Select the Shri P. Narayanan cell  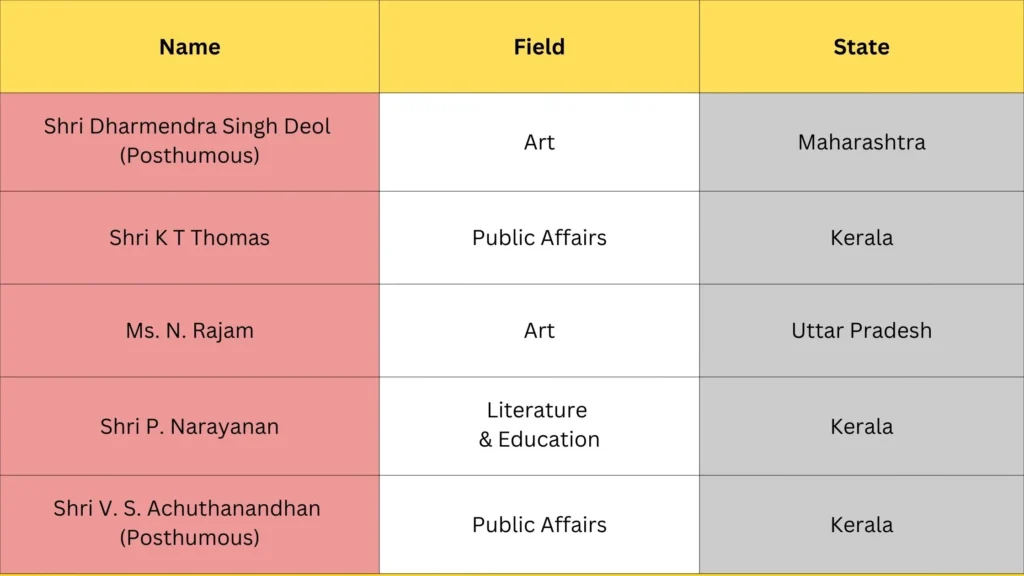pyautogui.click(x=189, y=426)
